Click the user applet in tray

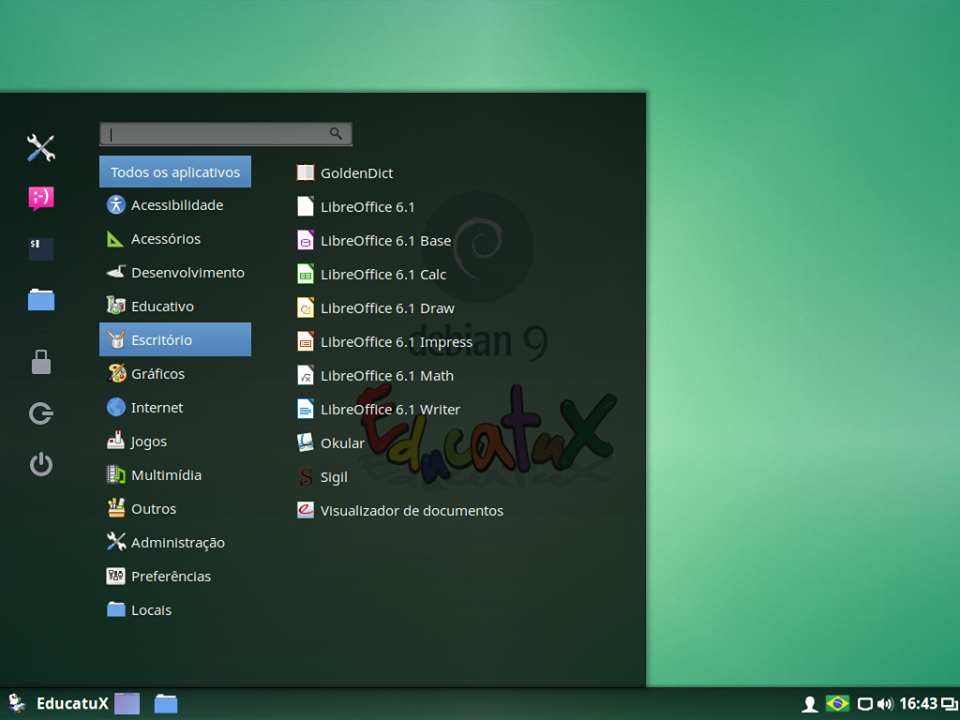(810, 704)
